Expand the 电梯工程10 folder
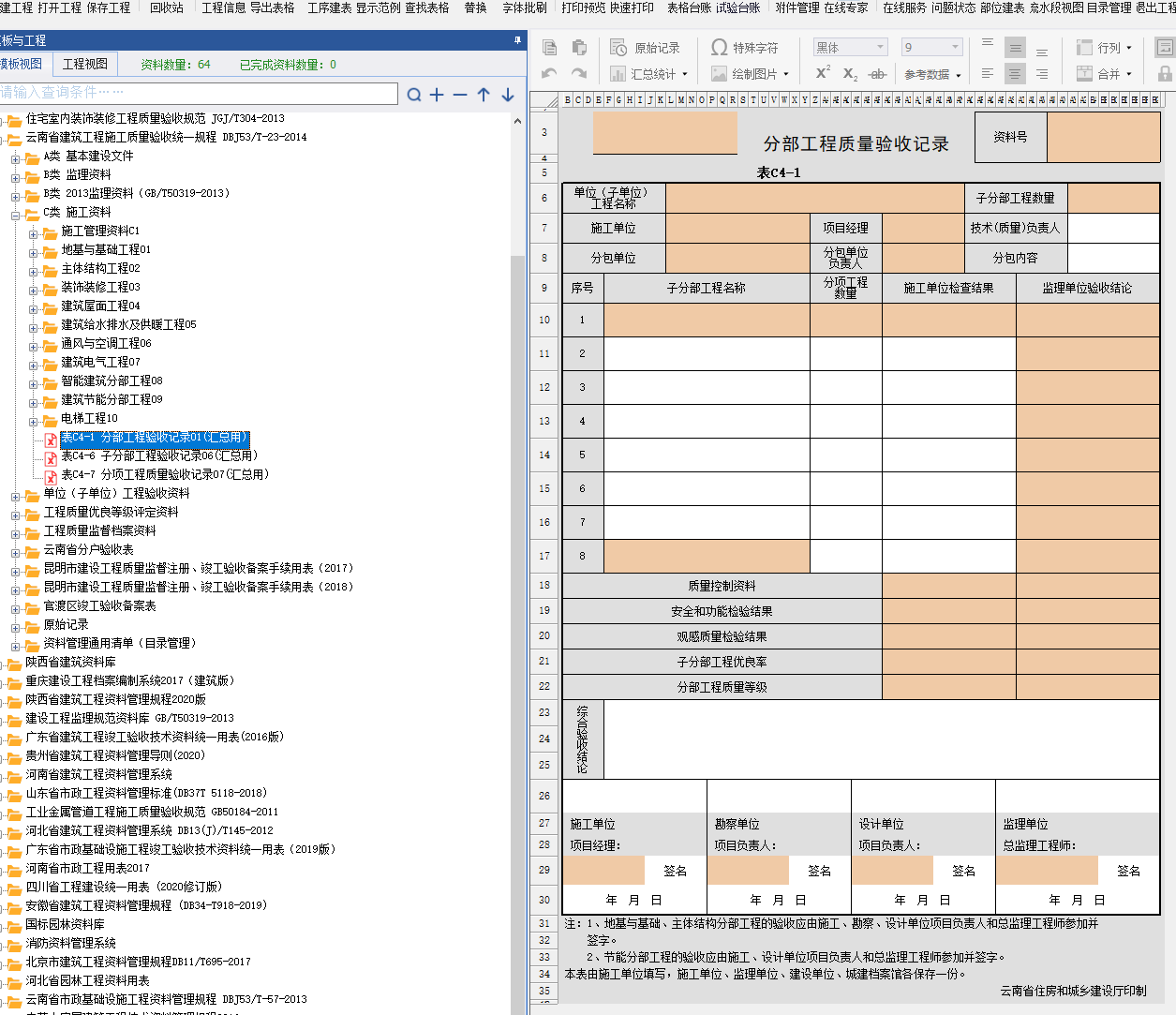Viewport: 1176px width, 1015px height. click(34, 421)
